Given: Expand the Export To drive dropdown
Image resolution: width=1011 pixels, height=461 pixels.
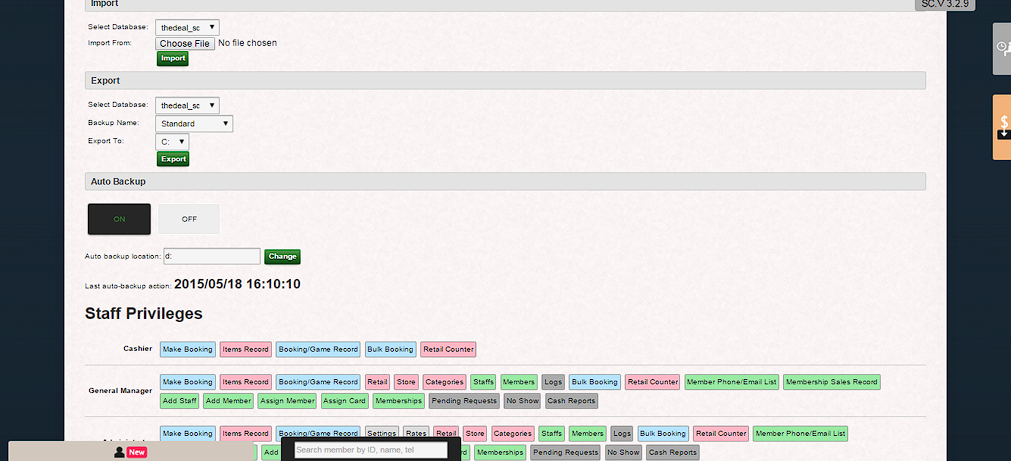Looking at the screenshot, I should pos(172,142).
